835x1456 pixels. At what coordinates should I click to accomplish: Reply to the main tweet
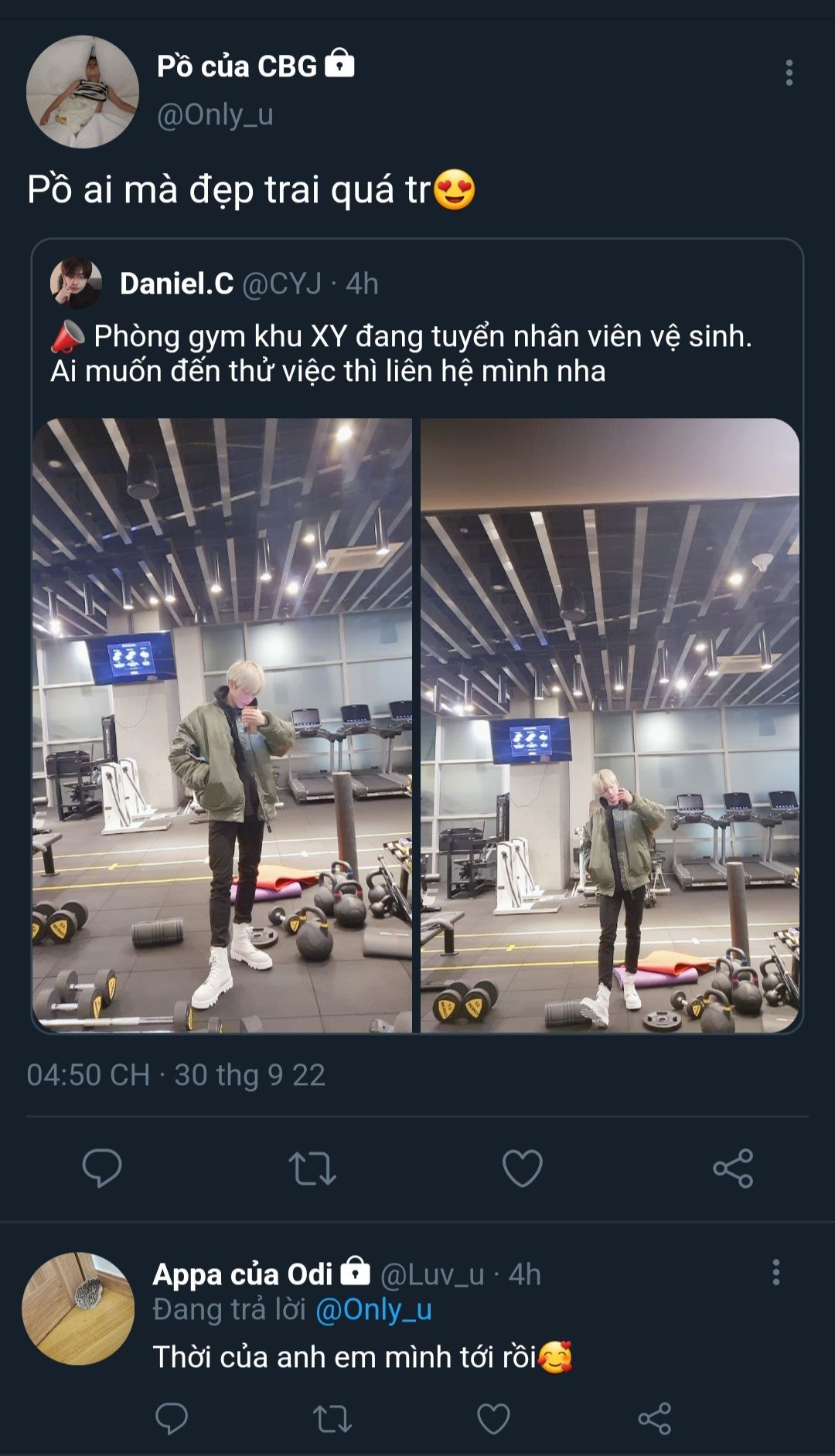(x=102, y=1167)
